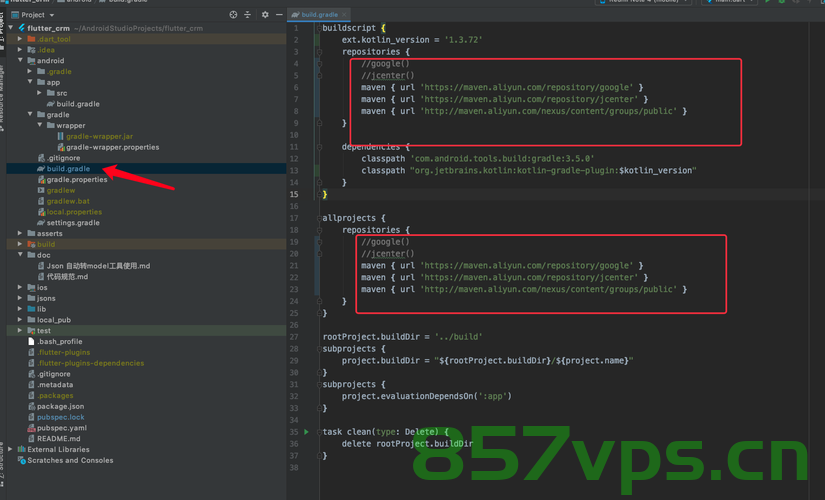Select build.gradle under the app folder
Screen dimensions: 825x500
point(78,104)
